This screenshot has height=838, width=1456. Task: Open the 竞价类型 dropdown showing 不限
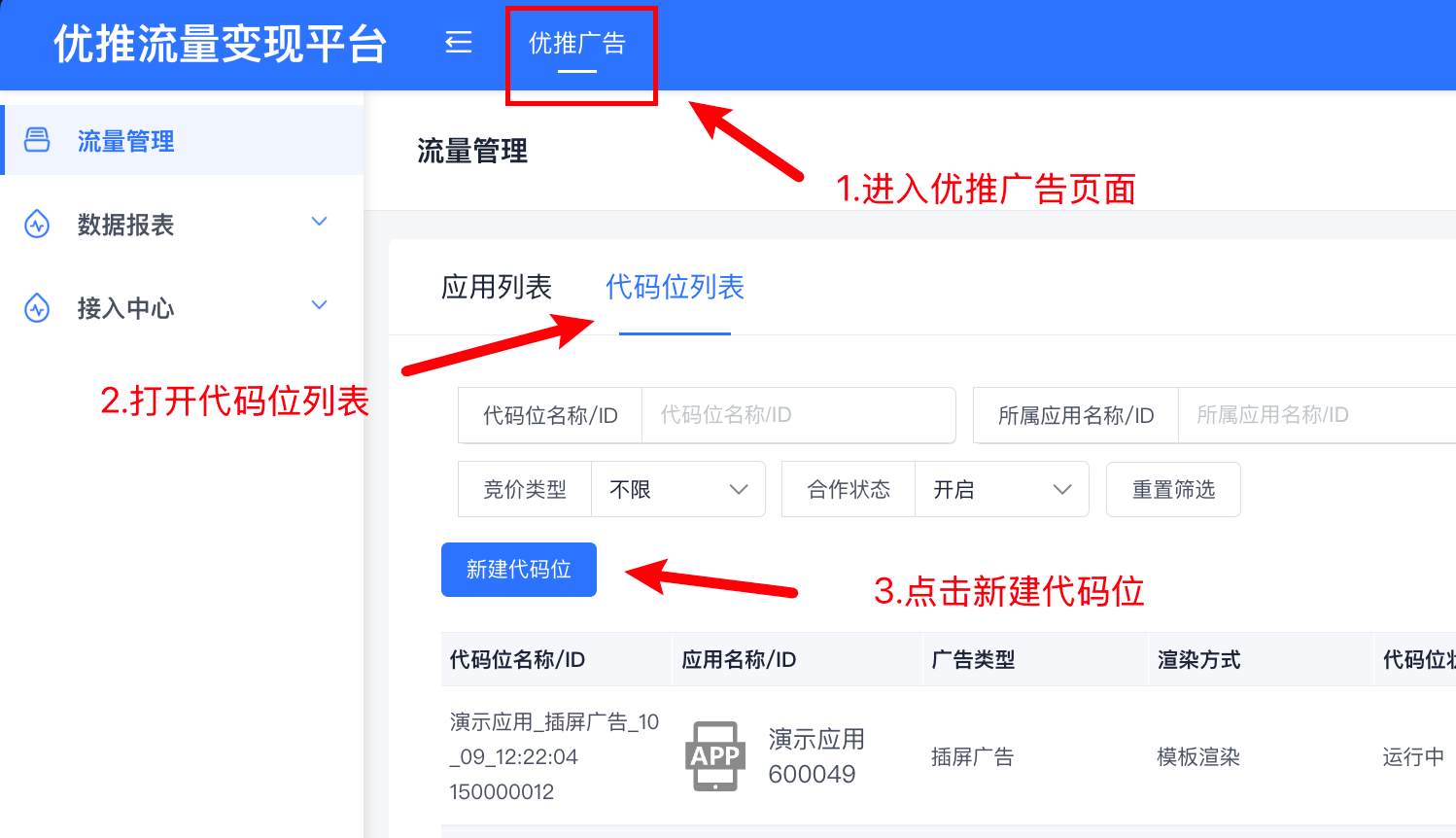(x=677, y=489)
